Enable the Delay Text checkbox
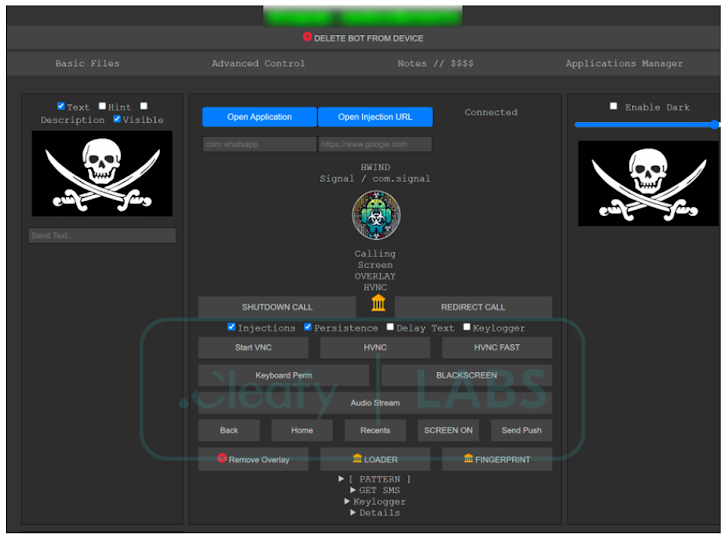Image resolution: width=728 pixels, height=540 pixels. 390,327
